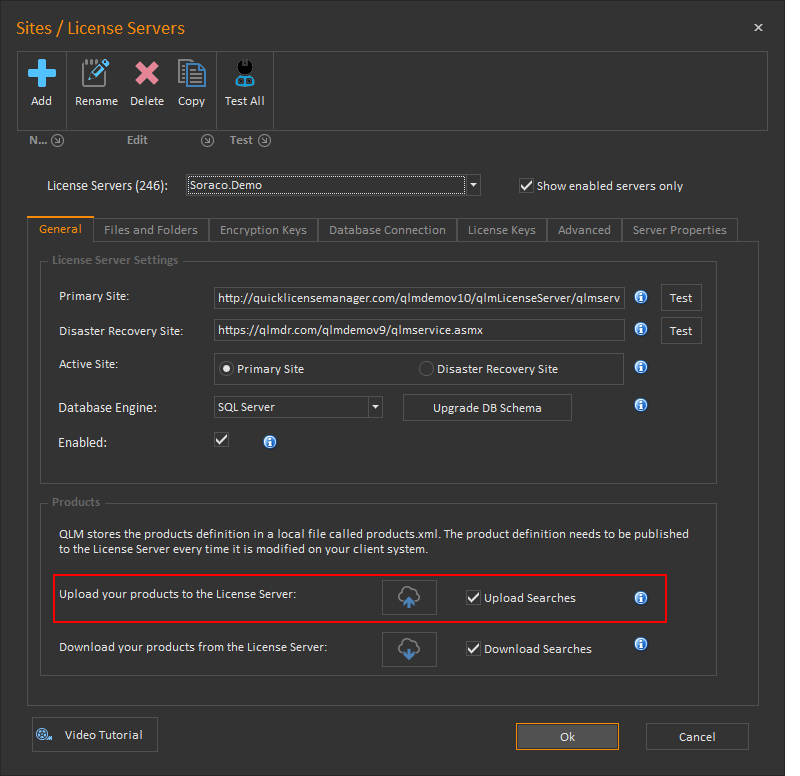800x776 pixels.
Task: Toggle Show enabled servers only
Action: tap(526, 186)
